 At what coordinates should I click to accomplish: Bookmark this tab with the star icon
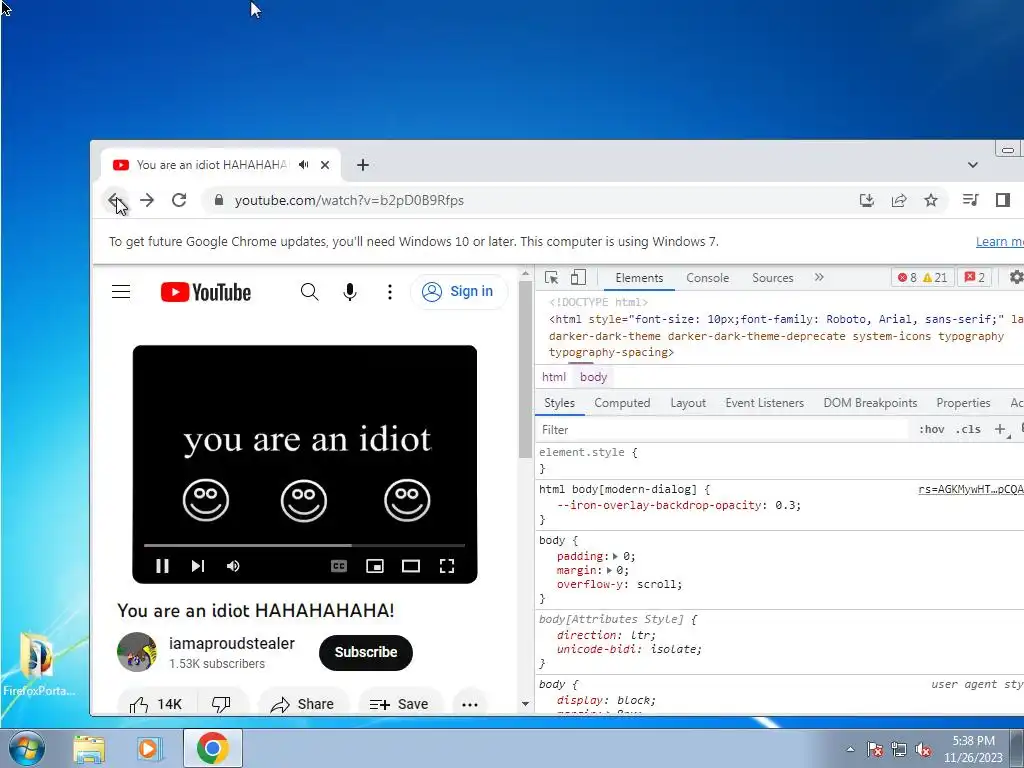[931, 200]
